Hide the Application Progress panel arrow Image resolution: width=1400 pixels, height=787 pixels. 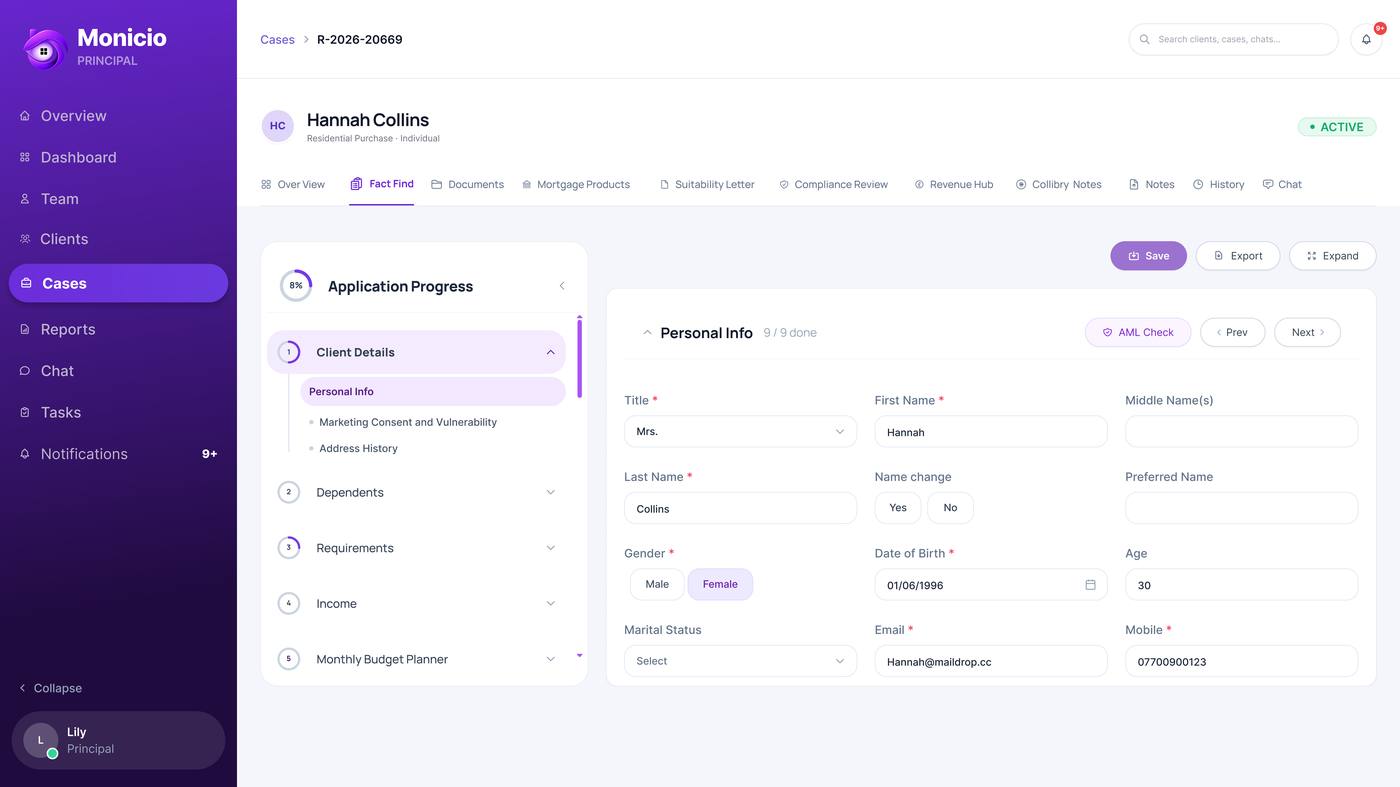pyautogui.click(x=562, y=286)
